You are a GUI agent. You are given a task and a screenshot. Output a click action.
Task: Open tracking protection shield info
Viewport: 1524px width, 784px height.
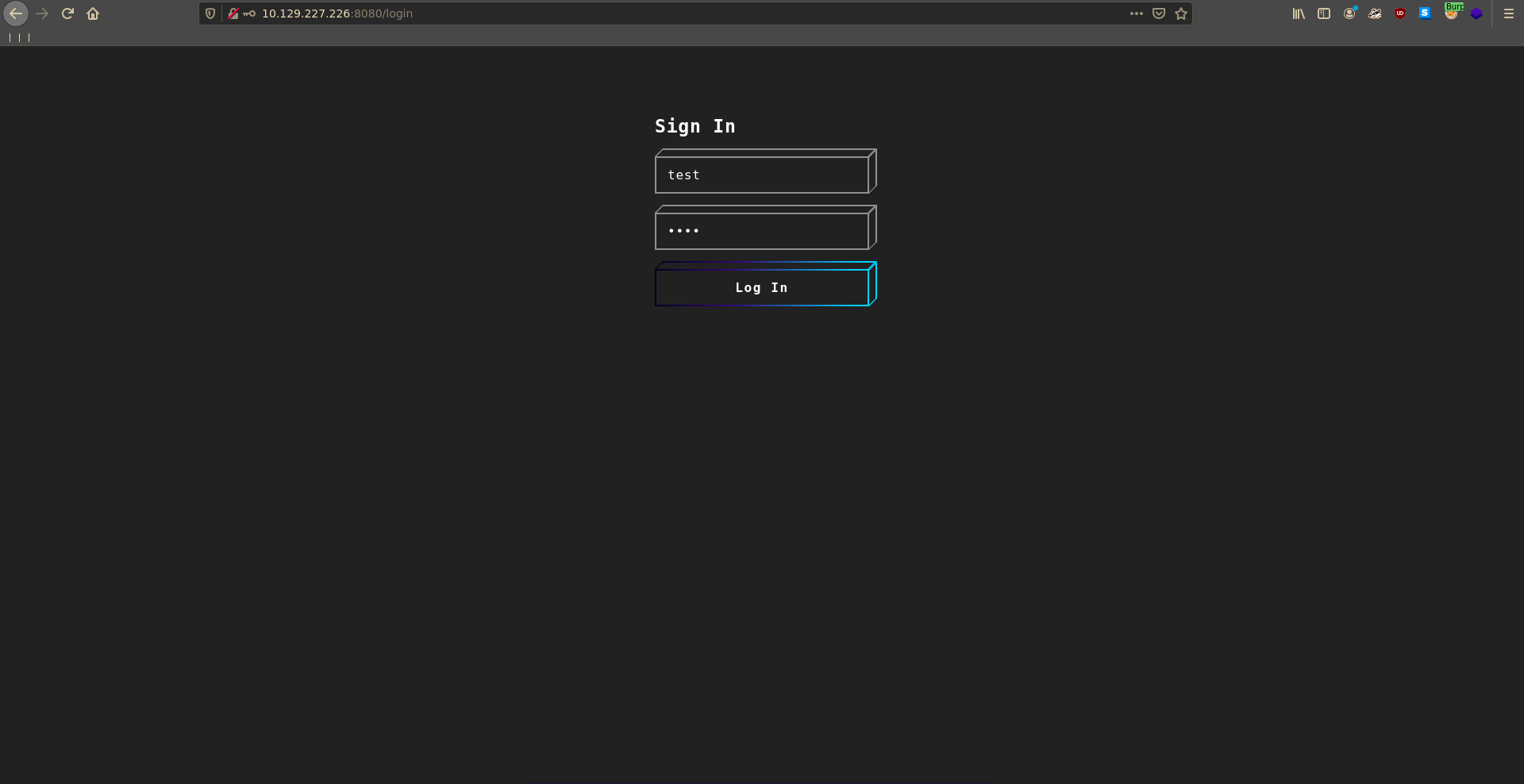pos(210,13)
